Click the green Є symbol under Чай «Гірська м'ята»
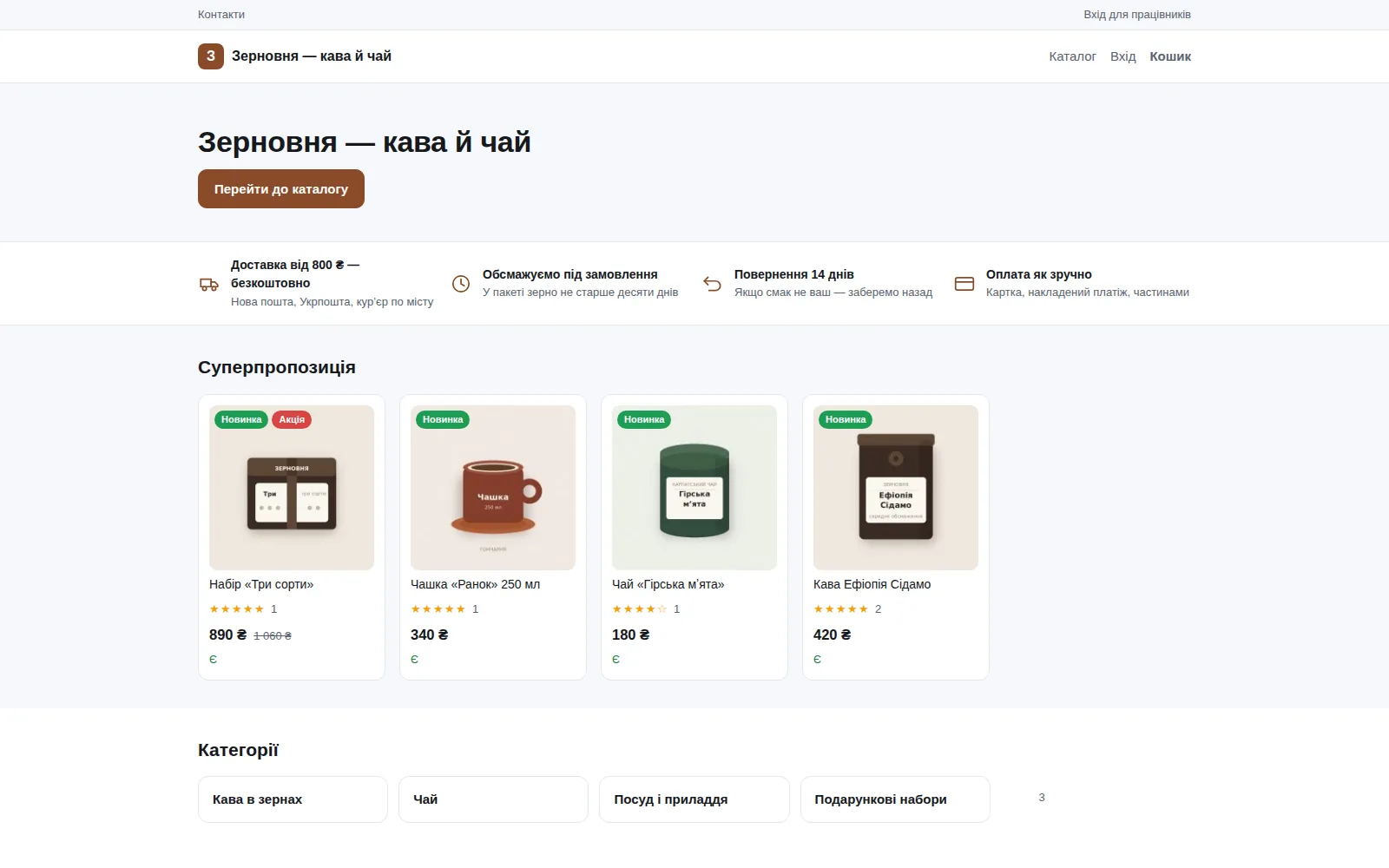 click(616, 660)
